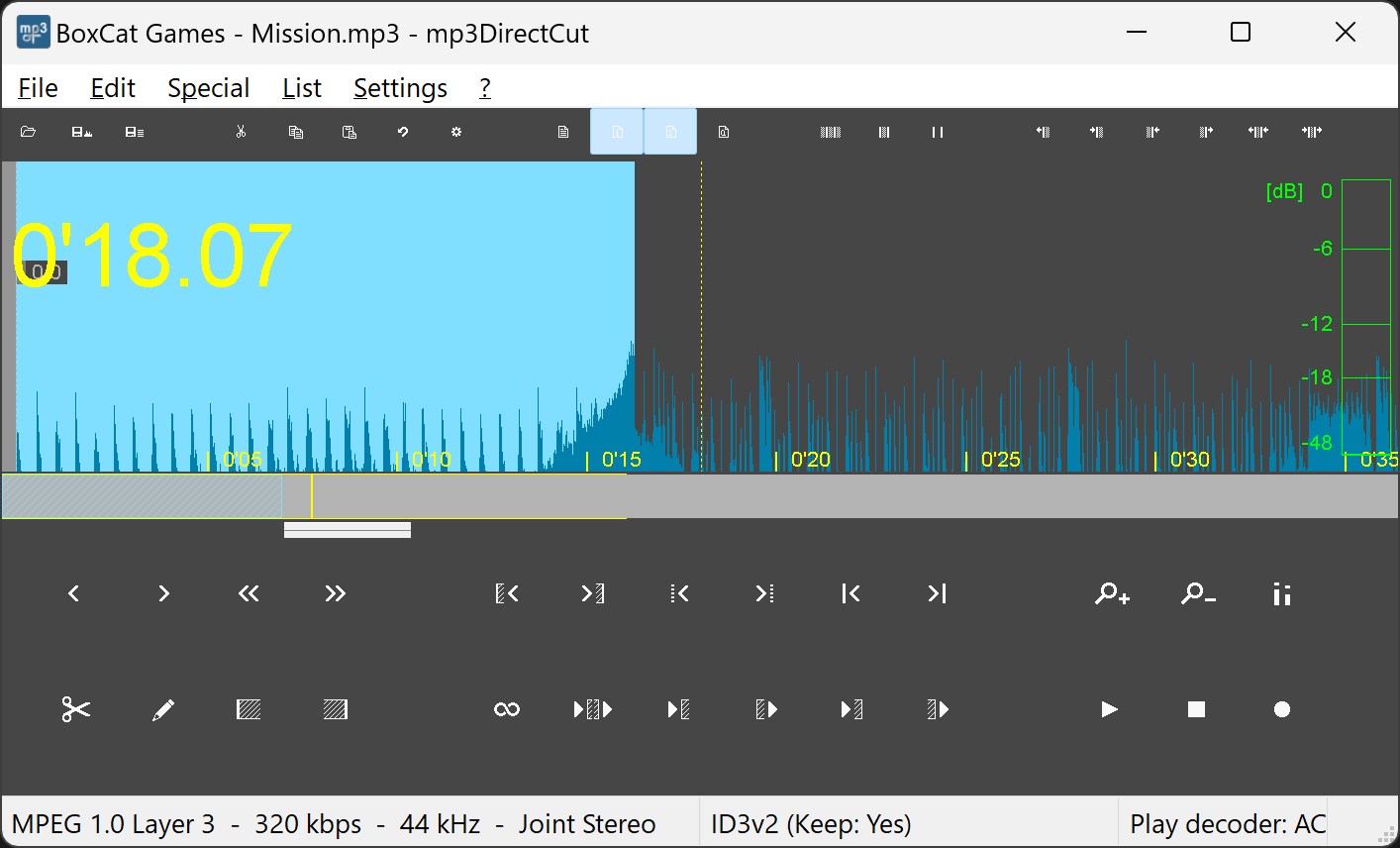Image resolution: width=1400 pixels, height=848 pixels.
Task: Open the List menu
Action: tap(302, 88)
